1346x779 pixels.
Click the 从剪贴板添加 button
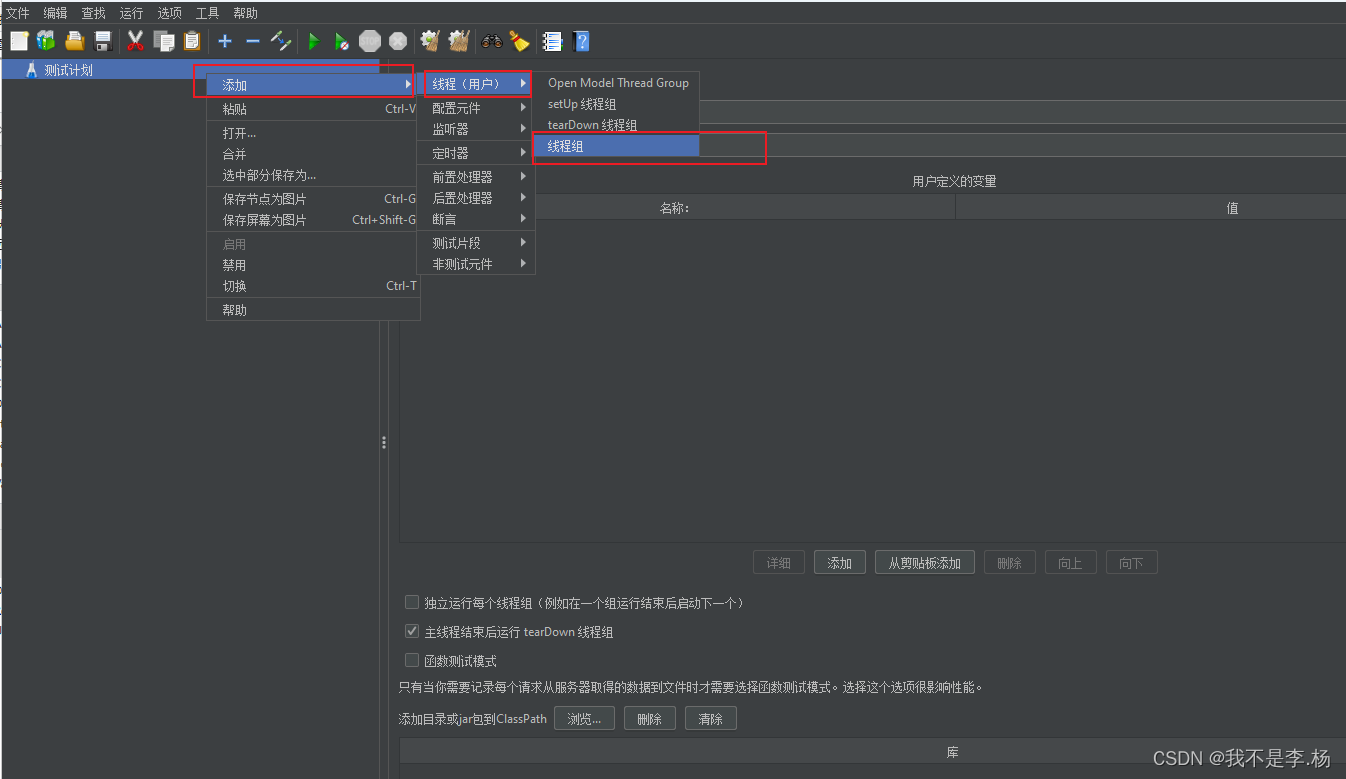tap(925, 563)
